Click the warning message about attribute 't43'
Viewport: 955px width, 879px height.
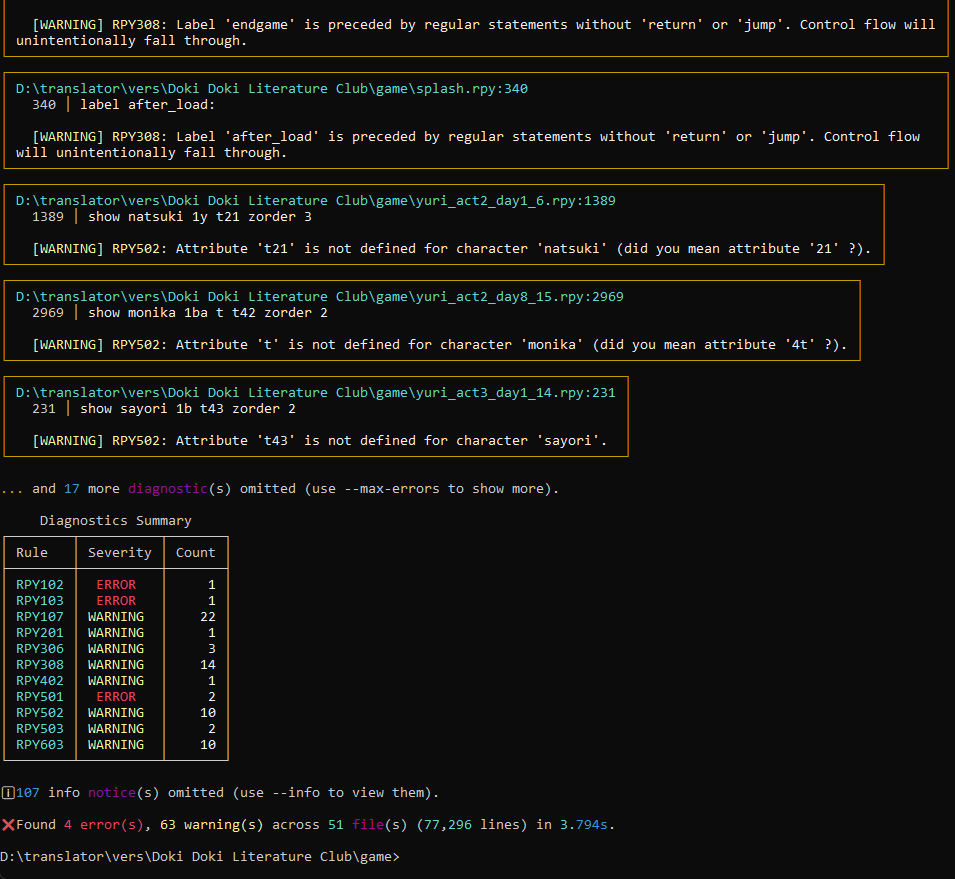pos(320,441)
